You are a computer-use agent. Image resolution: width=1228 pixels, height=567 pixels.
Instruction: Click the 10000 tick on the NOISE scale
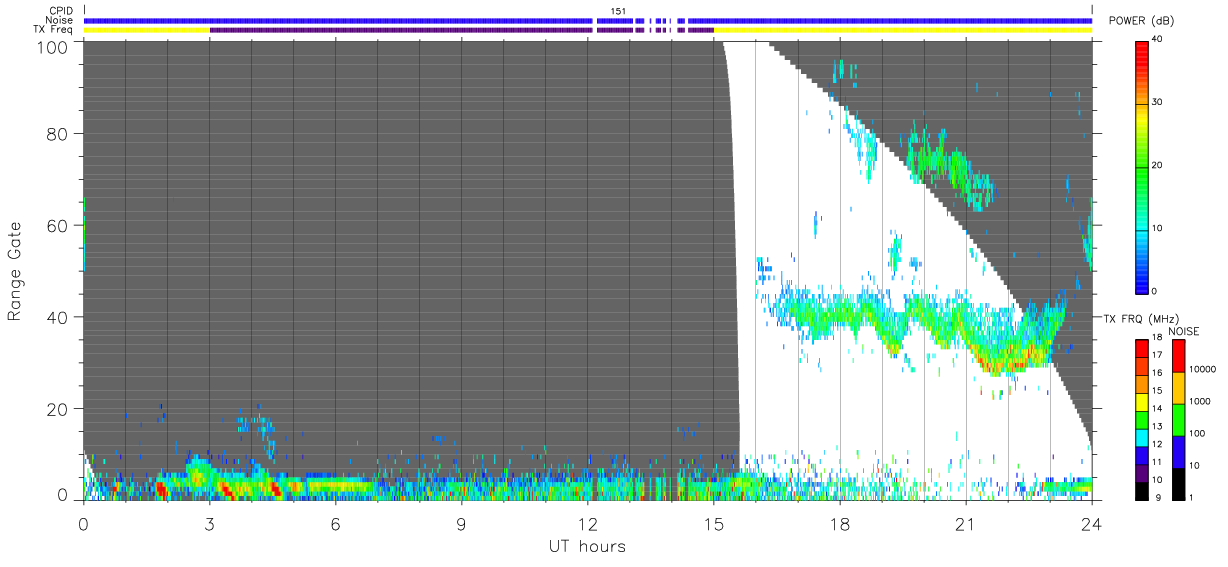pyautogui.click(x=1205, y=368)
